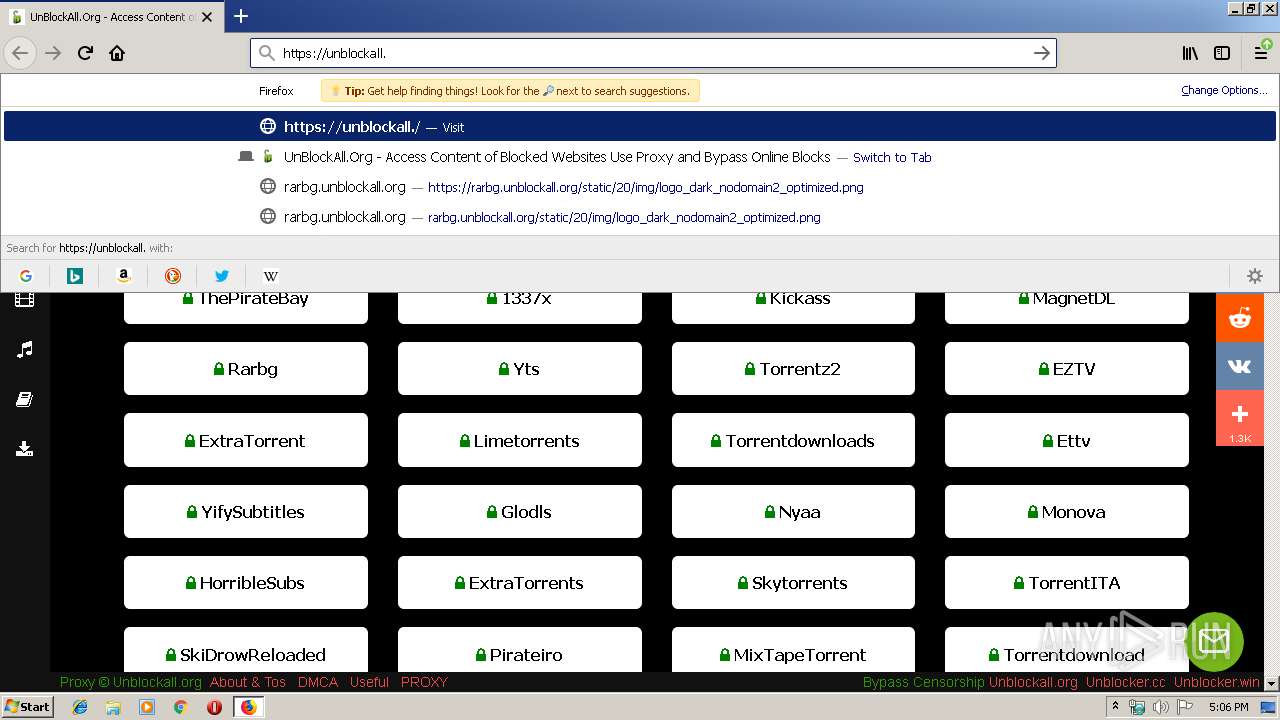Open the Torrentz2 proxy button
Image resolution: width=1280 pixels, height=720 pixels.
coord(793,369)
